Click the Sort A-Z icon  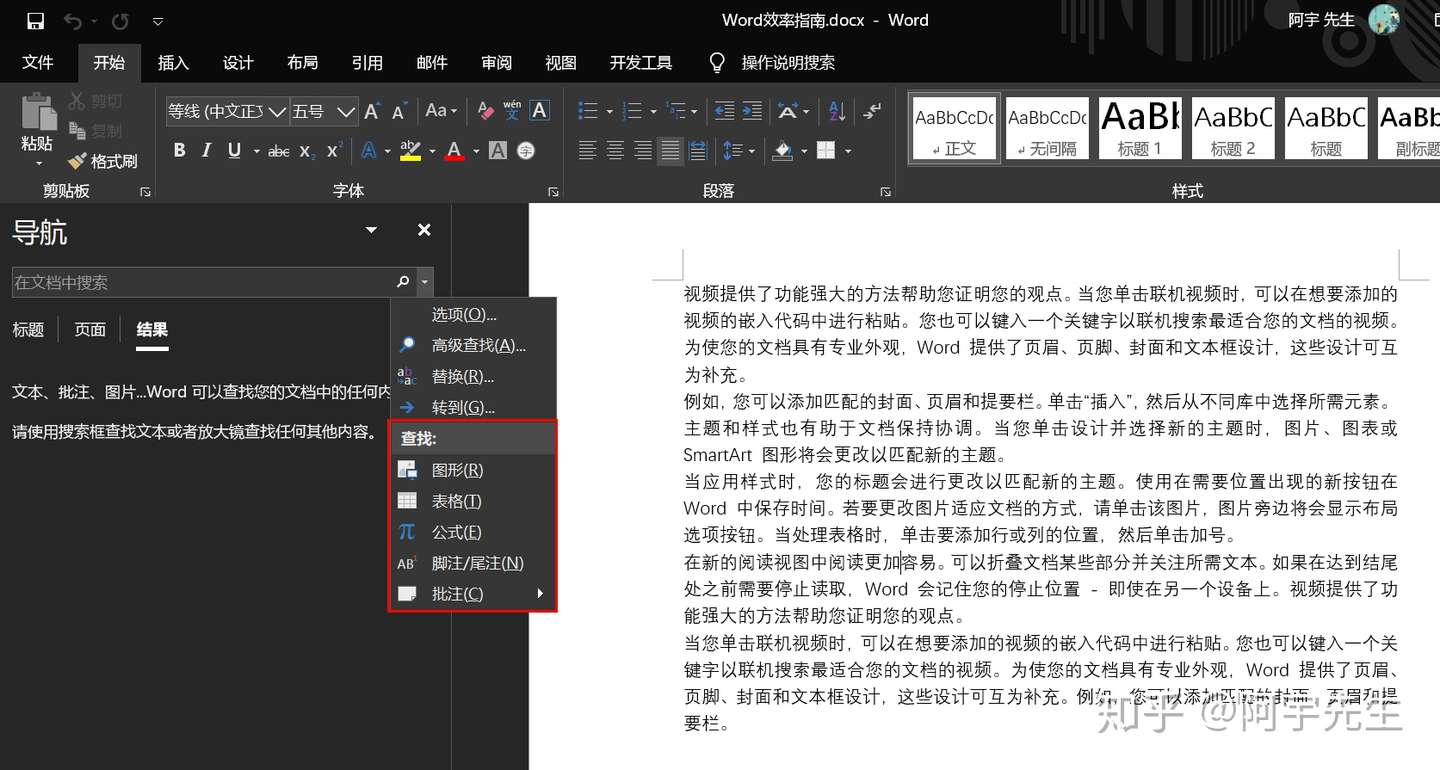tap(838, 111)
